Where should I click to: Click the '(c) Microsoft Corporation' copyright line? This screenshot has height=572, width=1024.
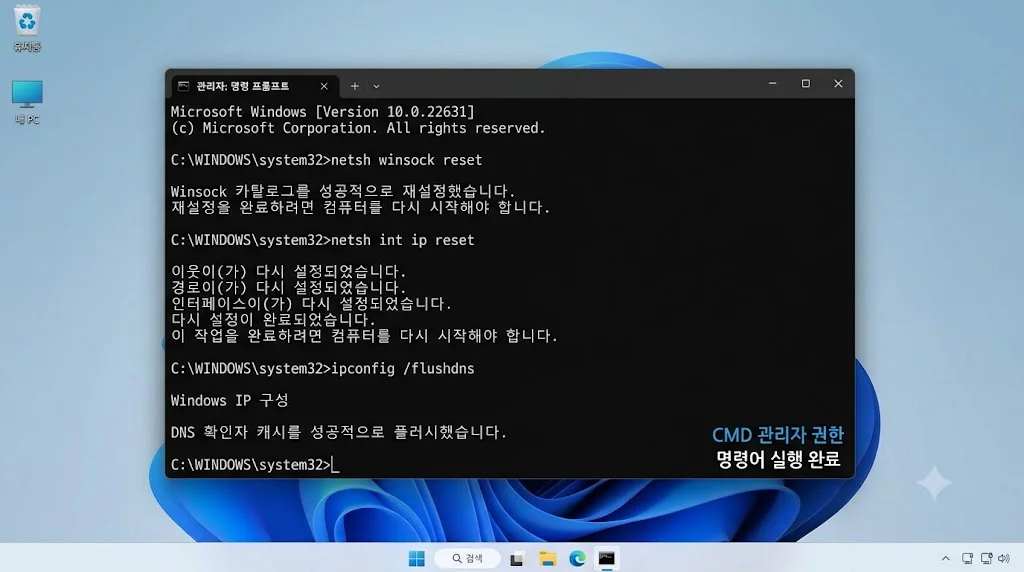tap(358, 128)
